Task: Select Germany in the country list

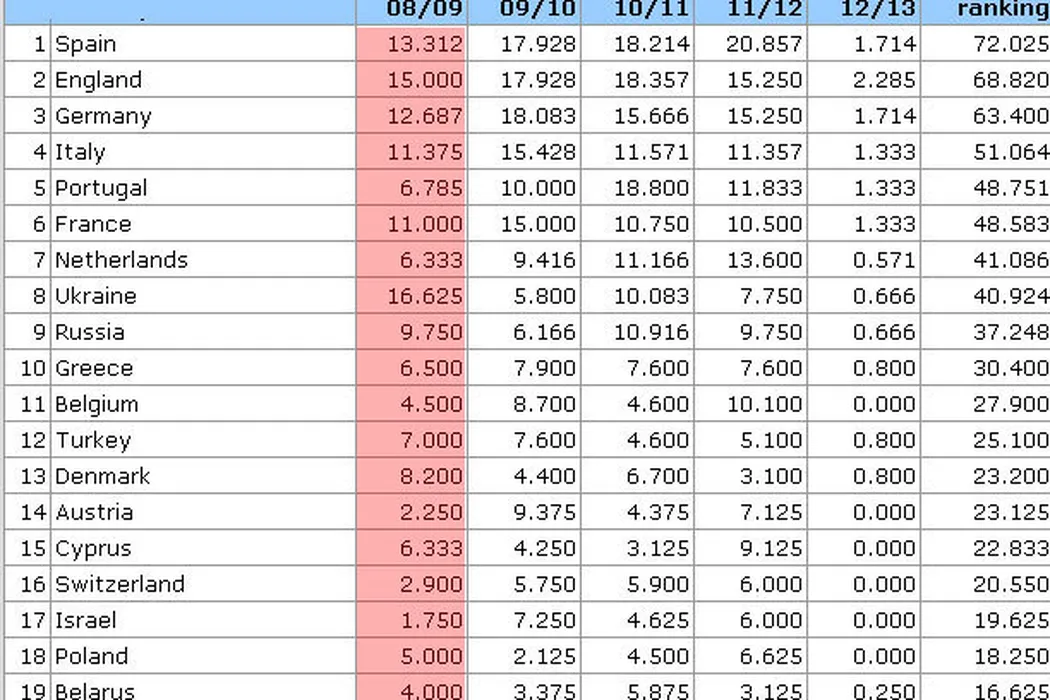Action: [x=103, y=116]
